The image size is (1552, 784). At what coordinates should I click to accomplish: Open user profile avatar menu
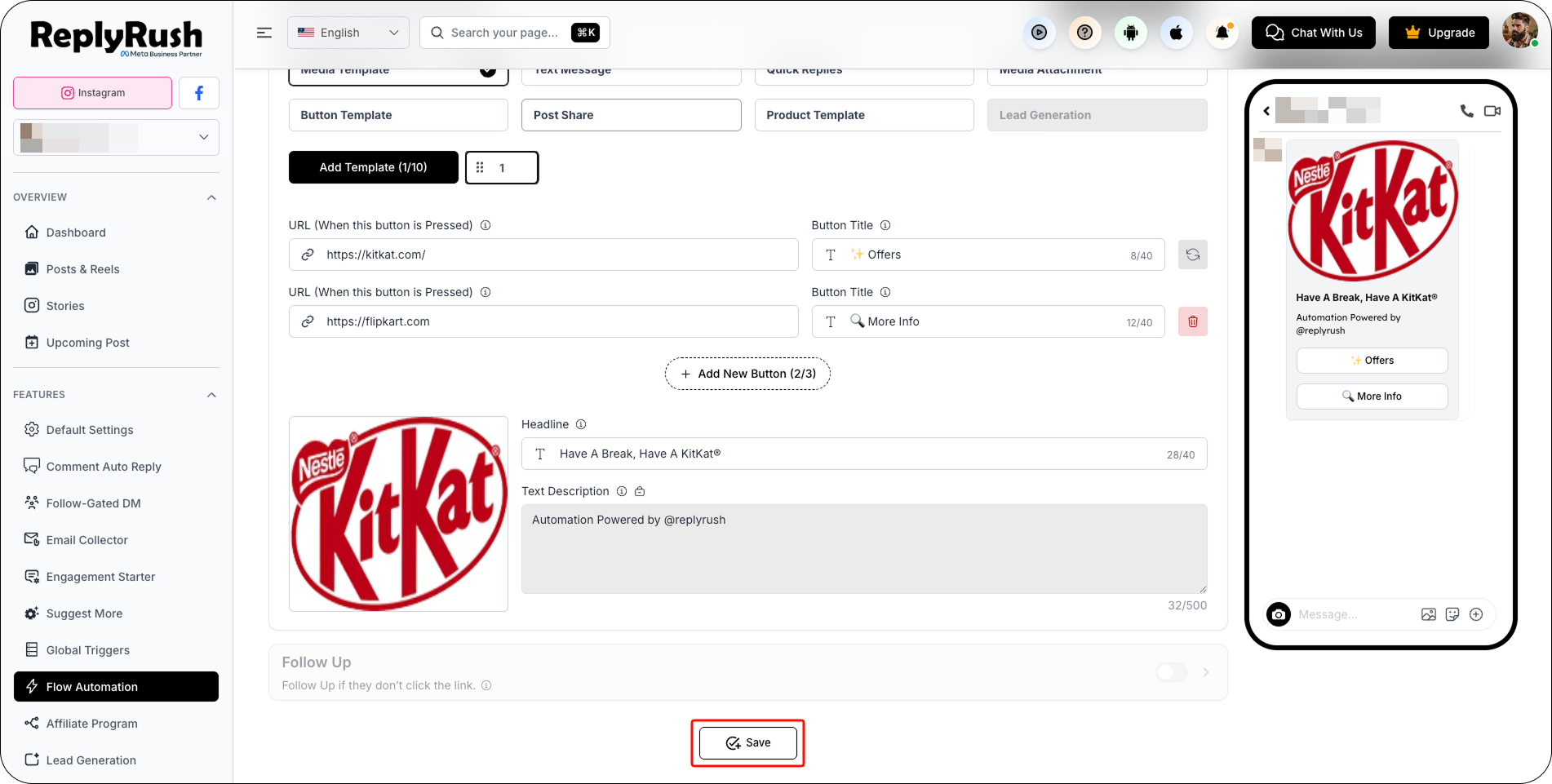click(x=1519, y=32)
